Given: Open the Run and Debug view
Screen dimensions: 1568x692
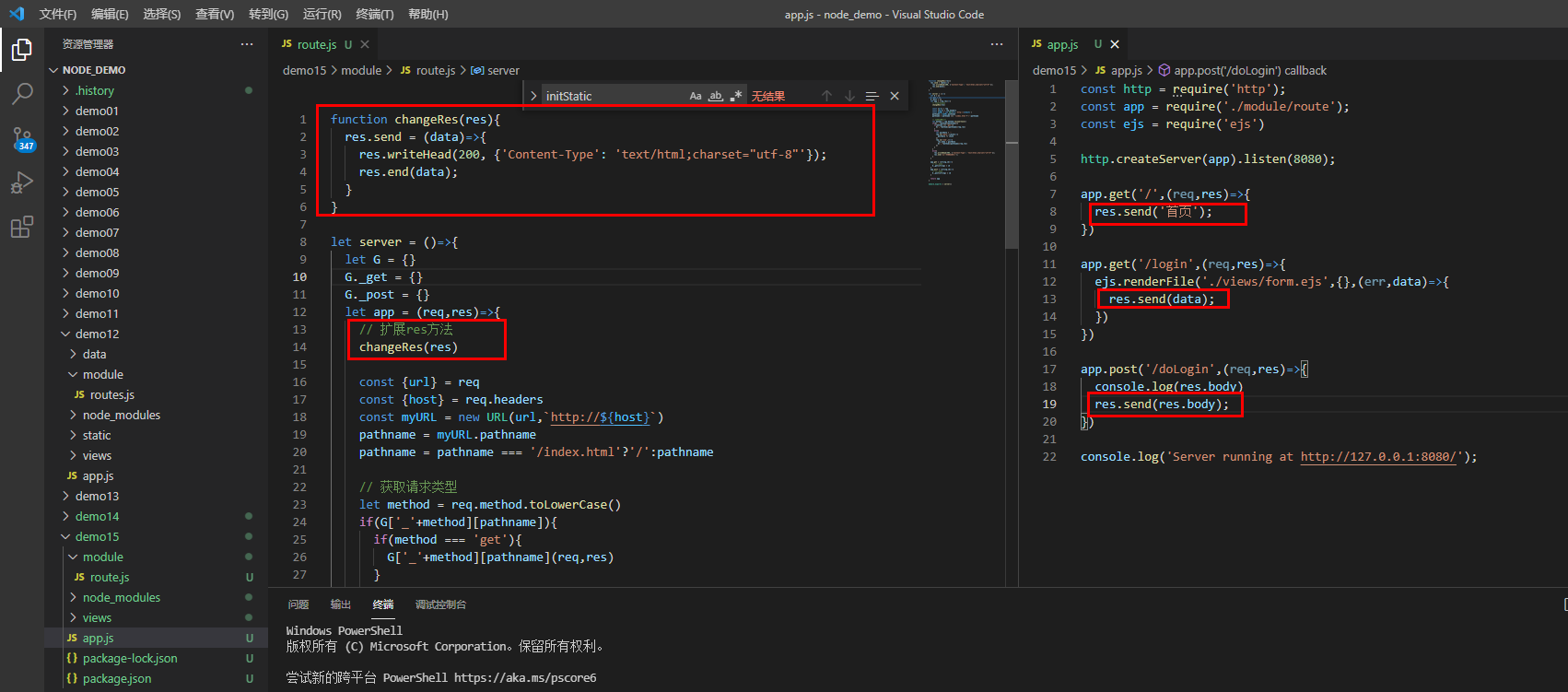Looking at the screenshot, I should pos(22,182).
